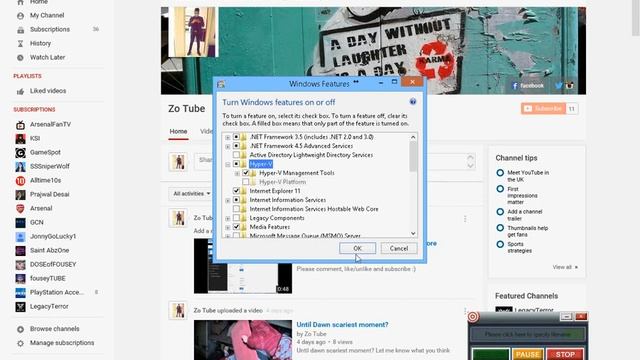Expand Hyper-V Management Tools node
Image resolution: width=640 pixels, height=360 pixels.
(x=237, y=173)
